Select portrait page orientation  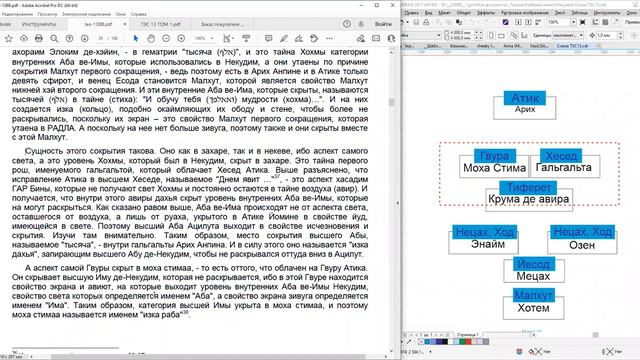point(491,36)
